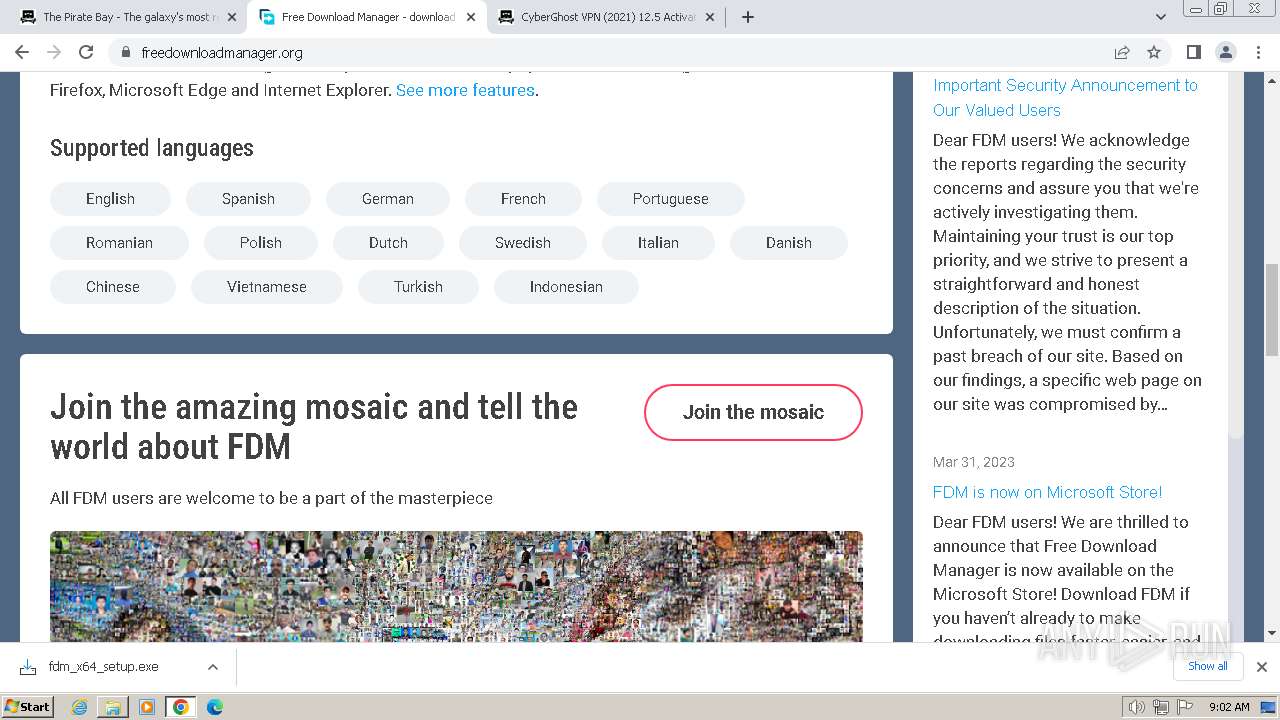Show all downloads
The width and height of the screenshot is (1280, 720).
pos(1208,666)
